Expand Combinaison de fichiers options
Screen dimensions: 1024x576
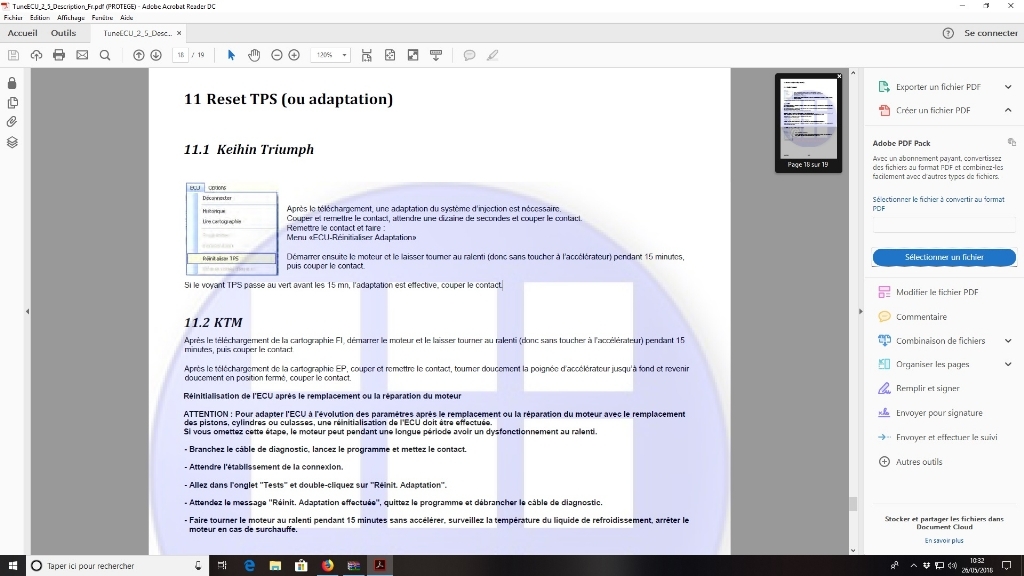coord(1008,341)
